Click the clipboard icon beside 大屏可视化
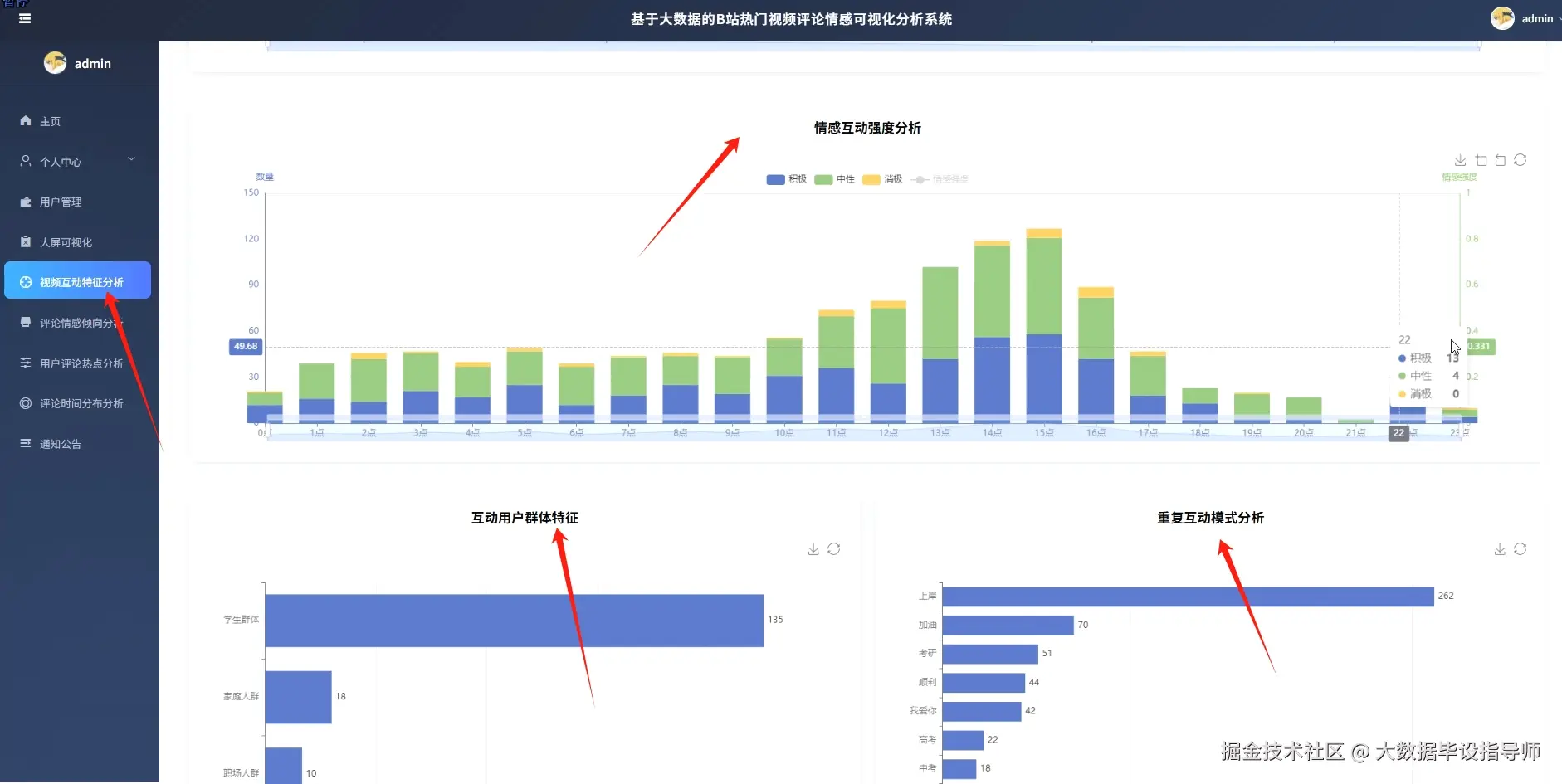 tap(26, 241)
